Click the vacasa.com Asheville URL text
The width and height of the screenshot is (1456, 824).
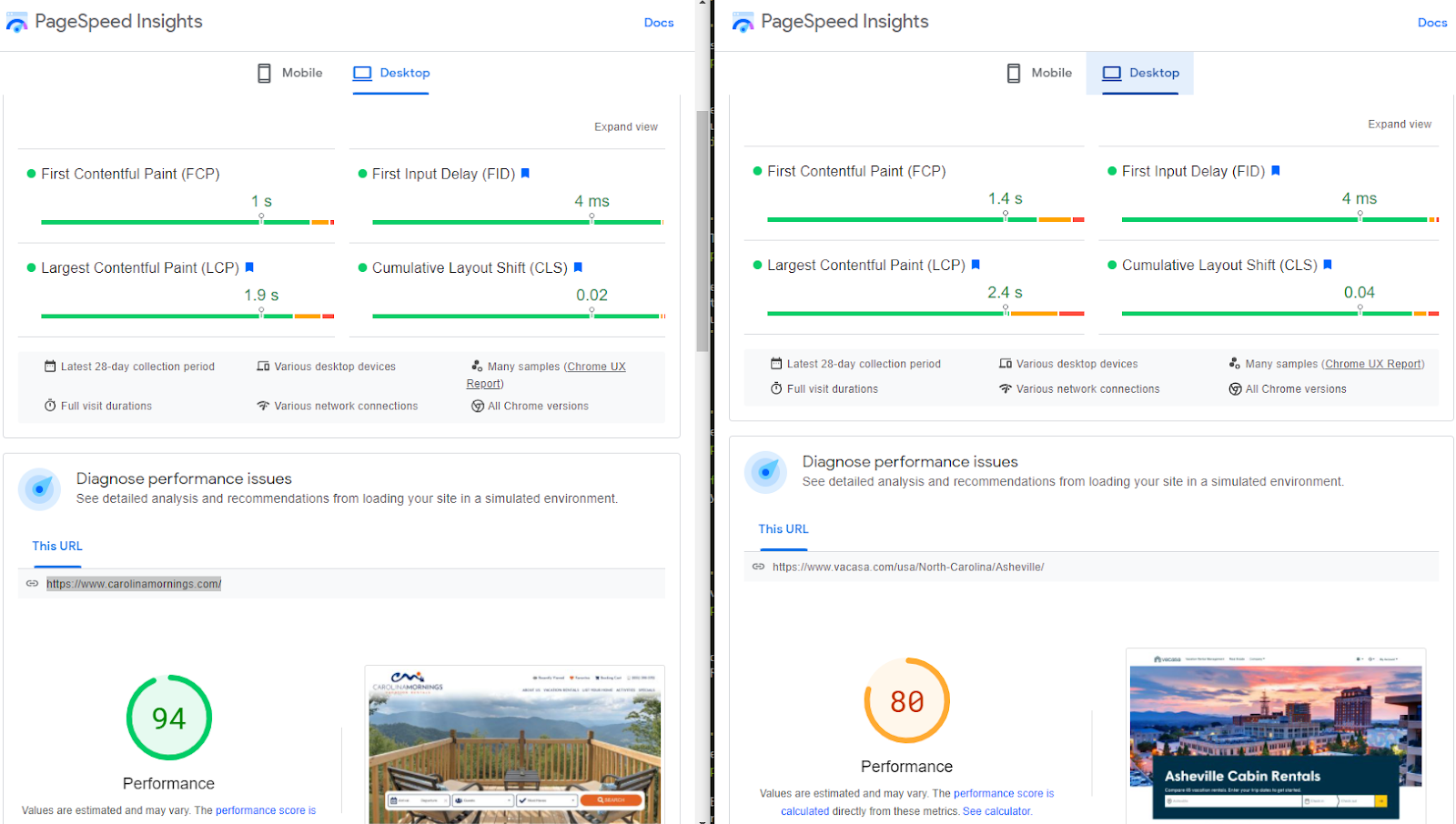(908, 567)
